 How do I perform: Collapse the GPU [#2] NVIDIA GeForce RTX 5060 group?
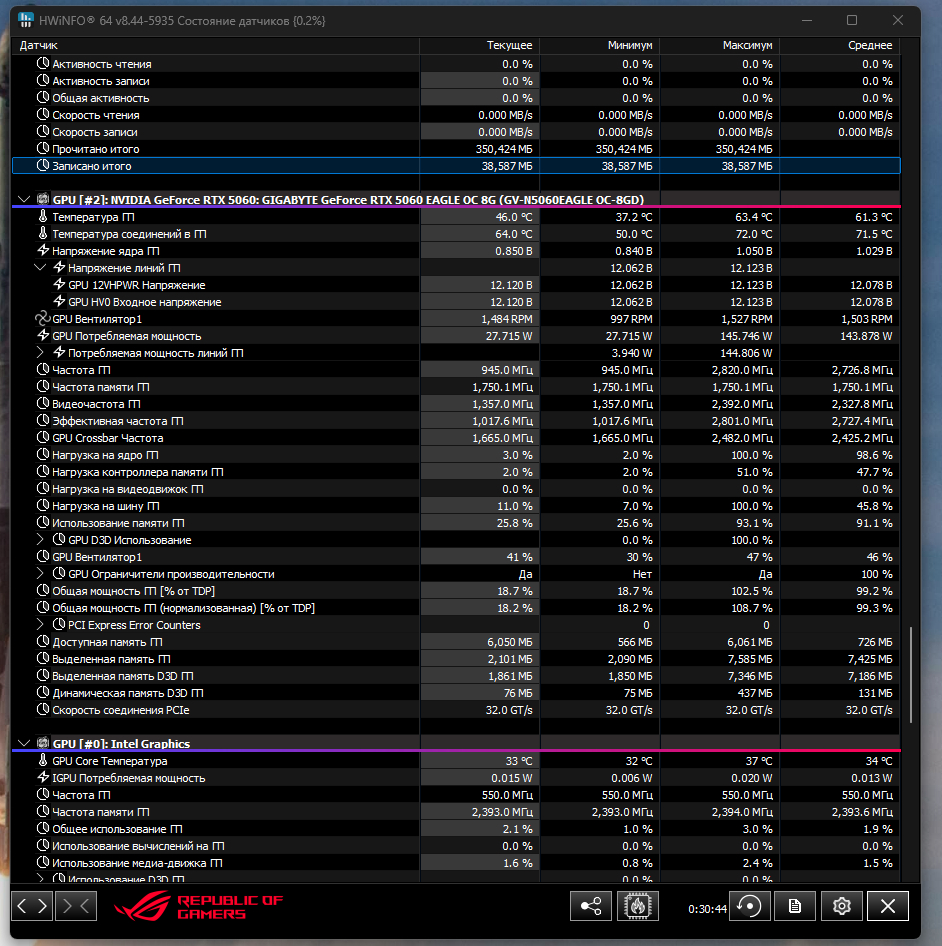pos(24,199)
